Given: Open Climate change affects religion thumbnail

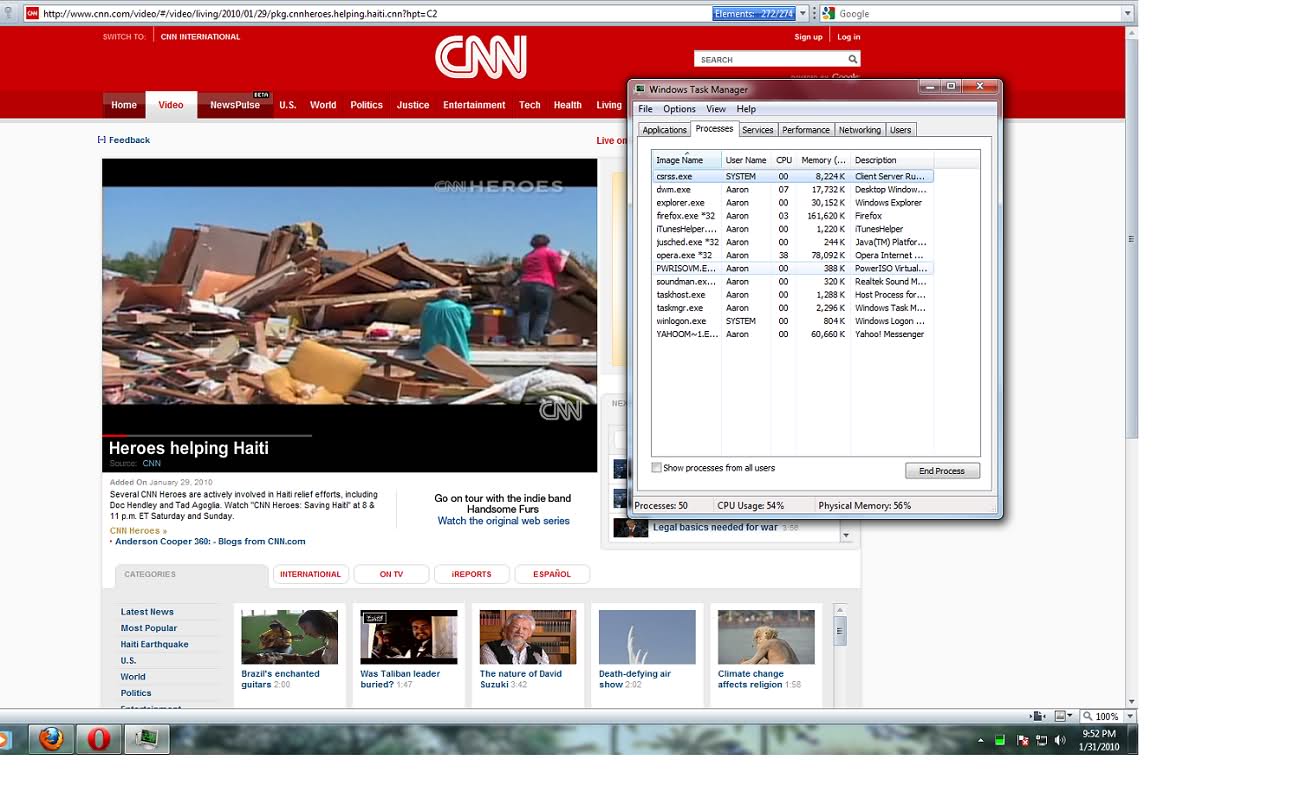Looking at the screenshot, I should [x=766, y=637].
